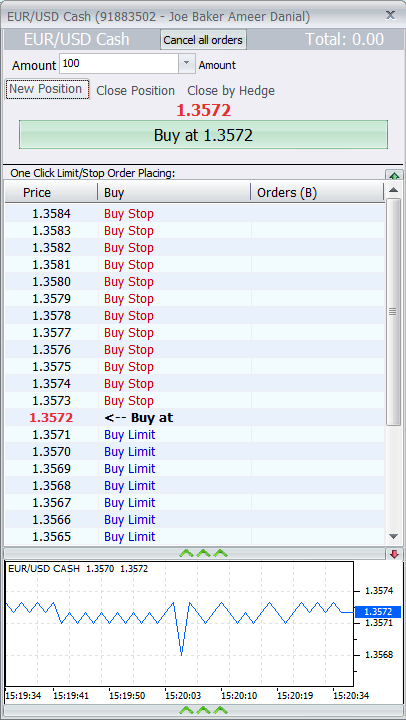Select the New Position tab
The height and width of the screenshot is (720, 406).
coord(47,89)
